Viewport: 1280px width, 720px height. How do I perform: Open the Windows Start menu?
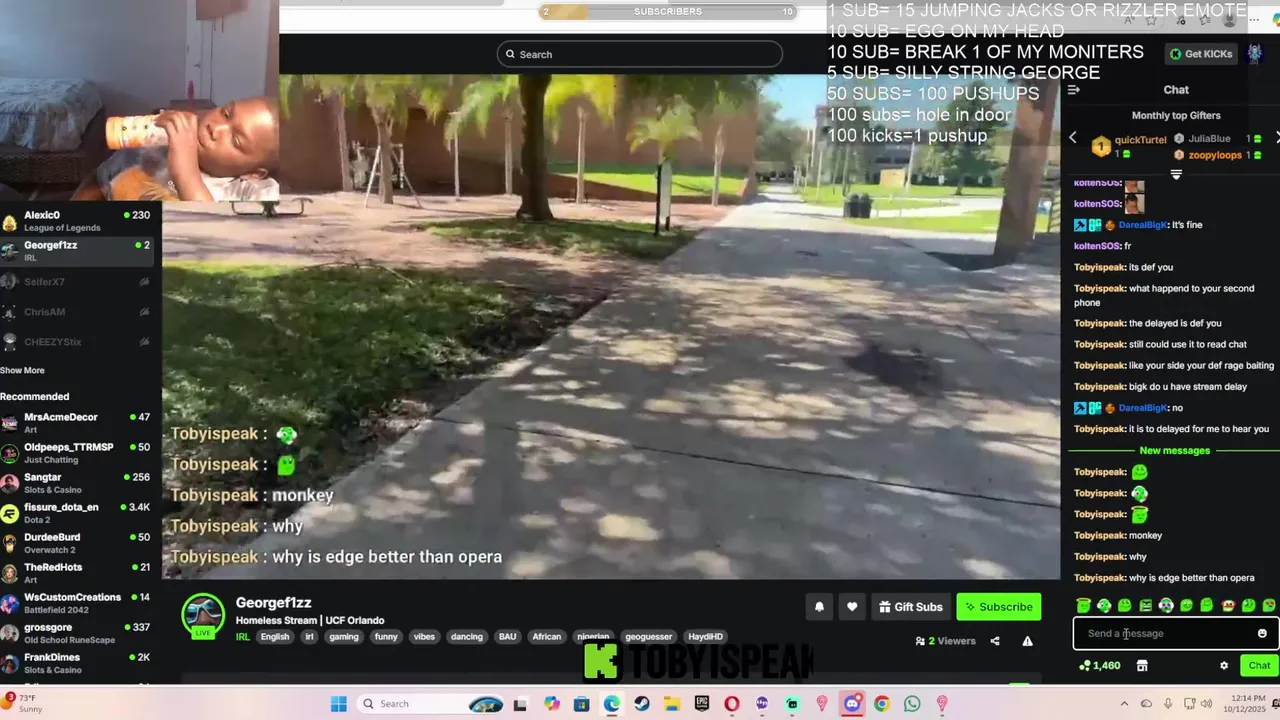tap(338, 704)
